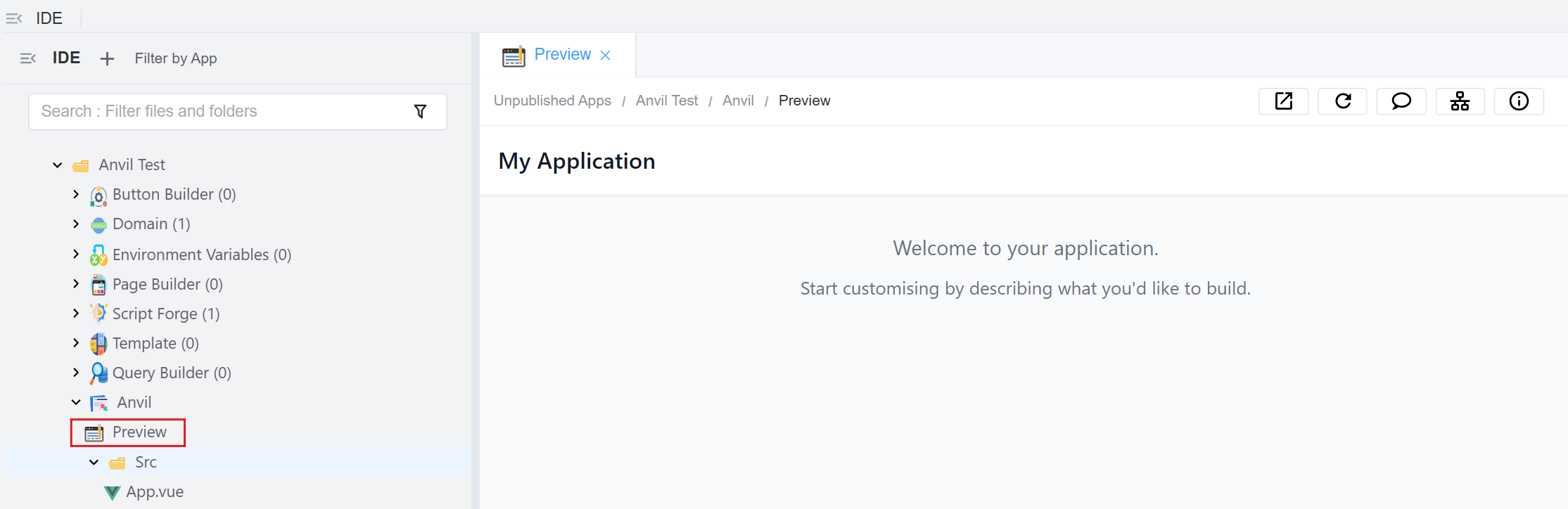Click the refresh preview icon
The image size is (1568, 509).
pyautogui.click(x=1342, y=101)
